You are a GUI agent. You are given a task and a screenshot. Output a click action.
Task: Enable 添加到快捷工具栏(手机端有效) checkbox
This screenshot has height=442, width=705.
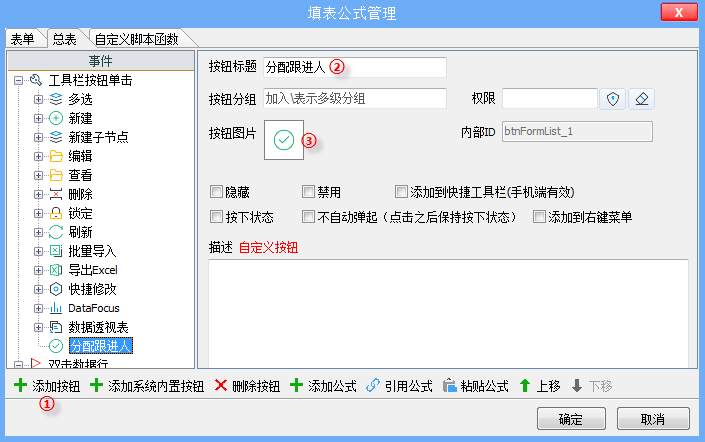401,192
